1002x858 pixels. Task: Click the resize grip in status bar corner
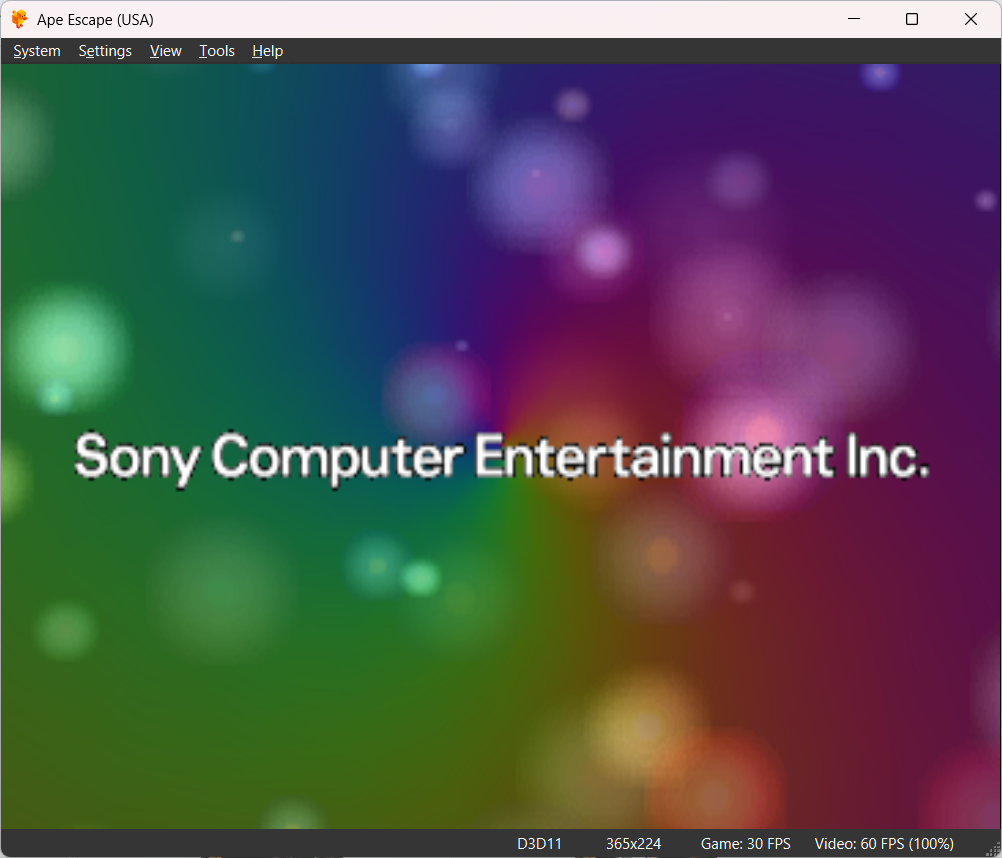pos(994,850)
